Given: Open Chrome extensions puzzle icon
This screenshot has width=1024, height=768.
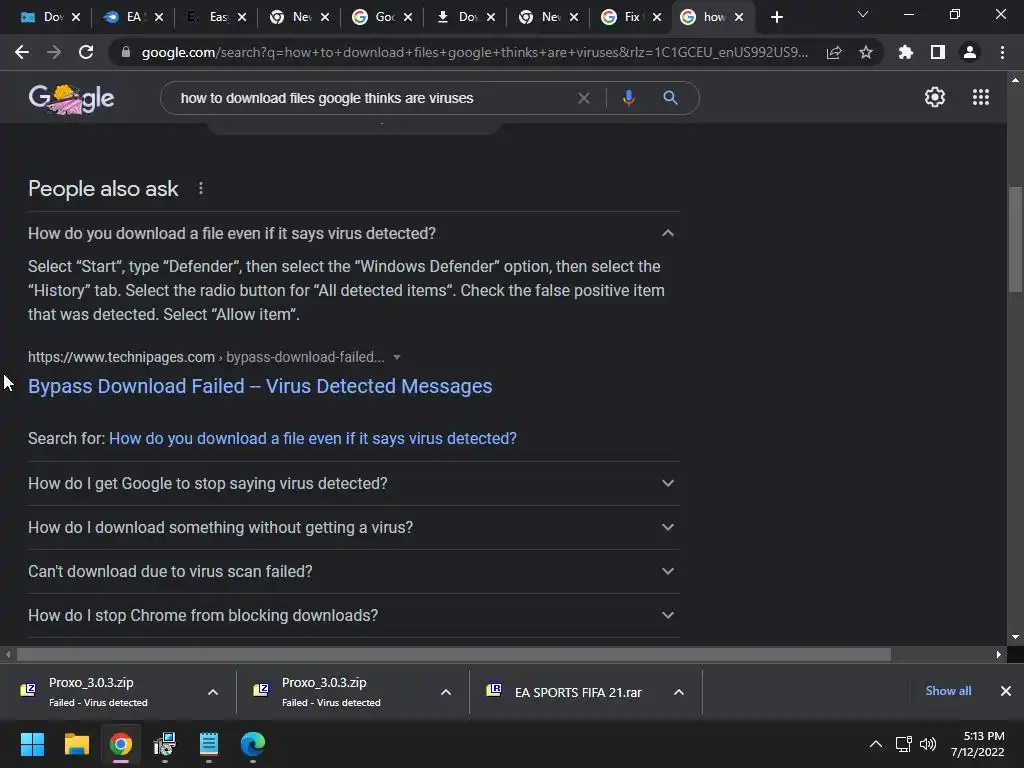Looking at the screenshot, I should 906,52.
